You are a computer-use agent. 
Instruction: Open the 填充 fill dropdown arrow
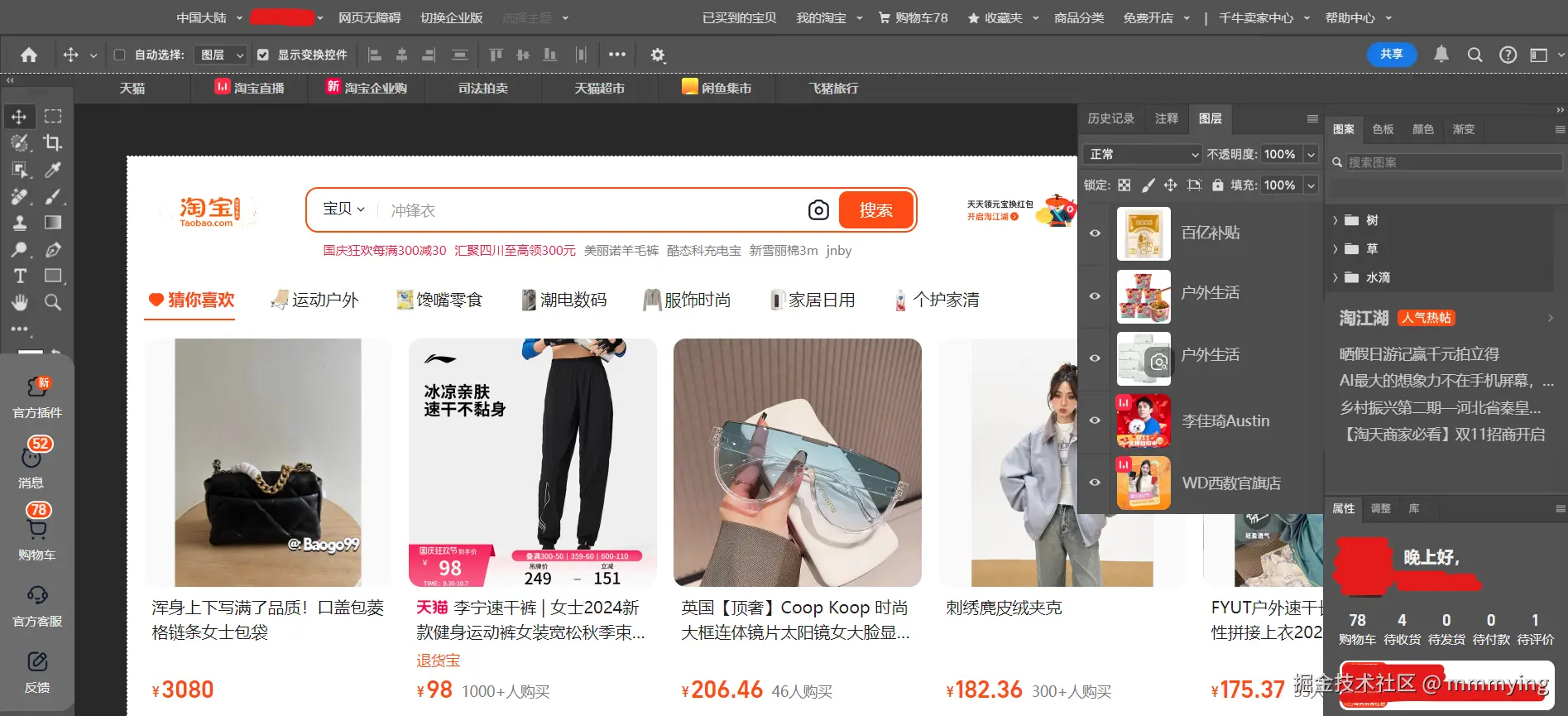pos(1311,185)
